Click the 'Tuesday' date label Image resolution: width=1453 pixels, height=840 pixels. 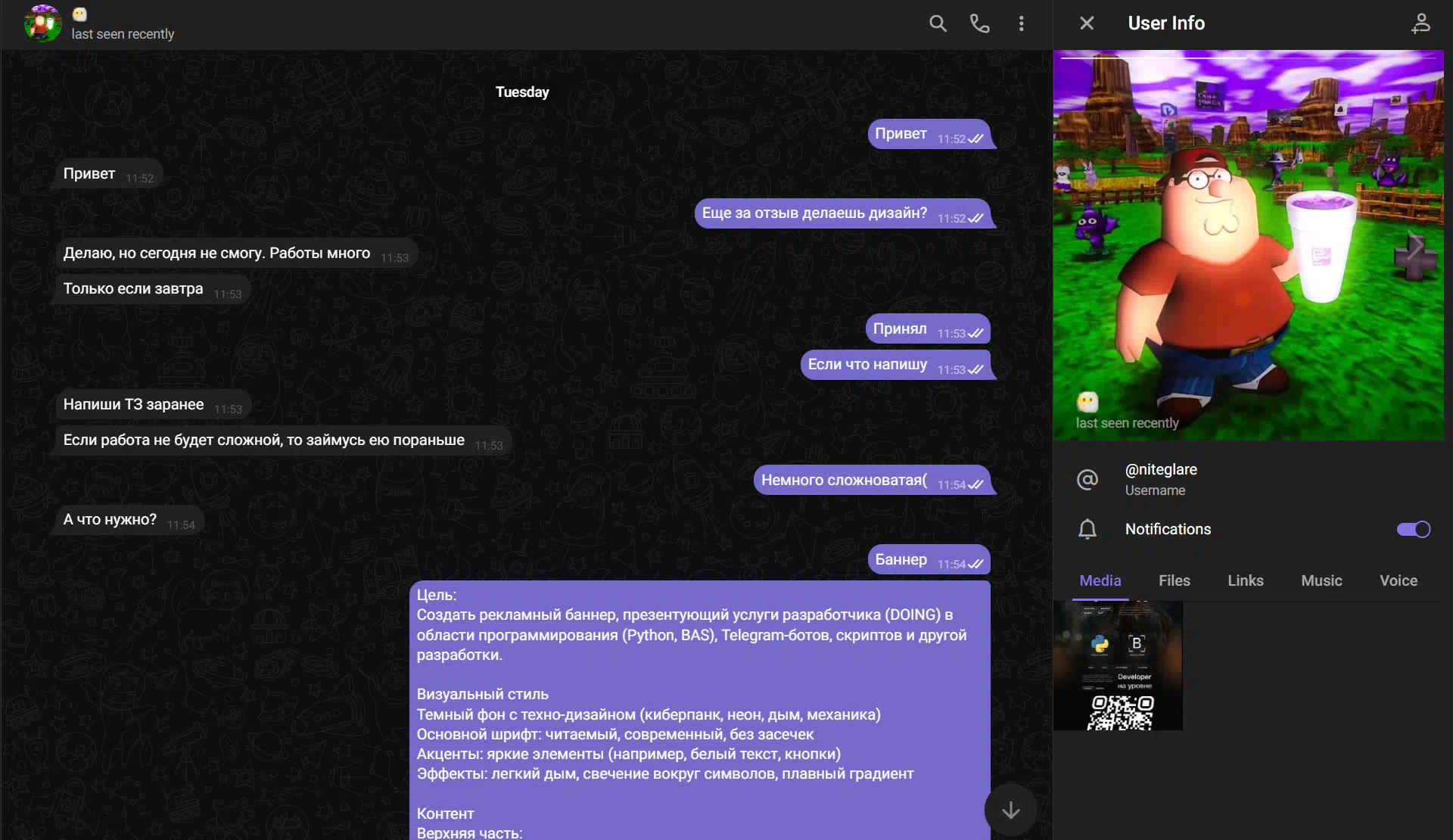522,92
